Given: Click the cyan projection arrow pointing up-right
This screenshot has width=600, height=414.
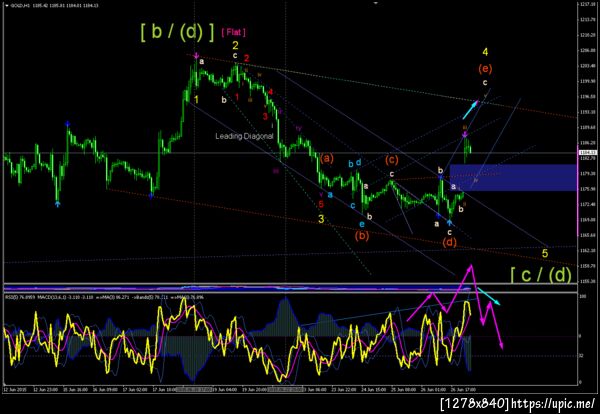Looking at the screenshot, I should (x=470, y=109).
